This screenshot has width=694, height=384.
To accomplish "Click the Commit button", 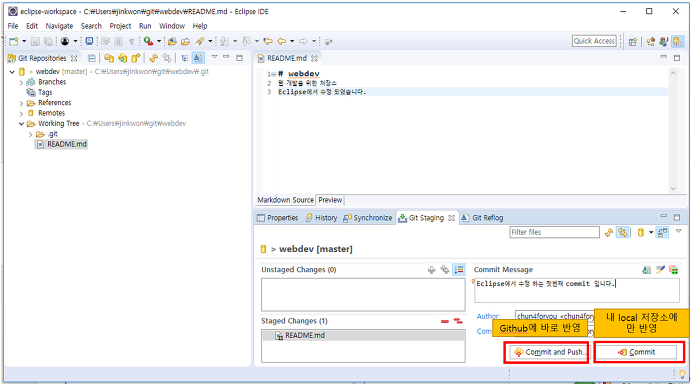I will click(x=636, y=352).
